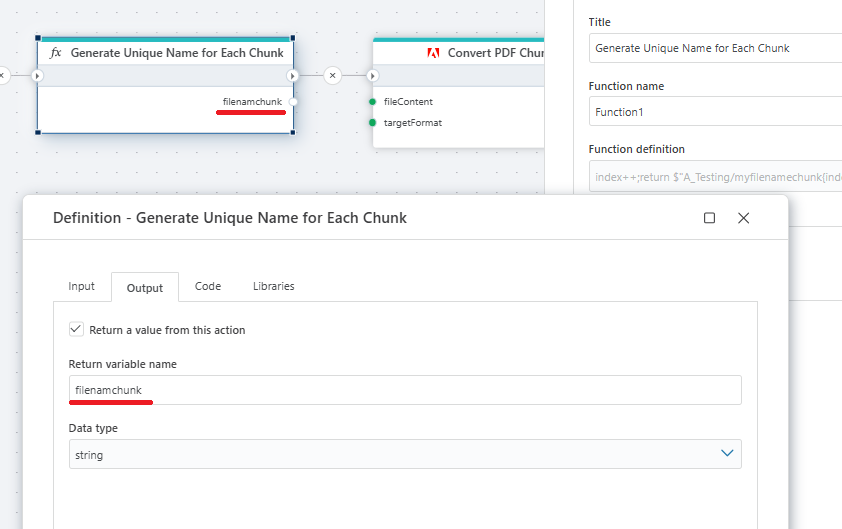Select the targetFormat green input port
This screenshot has width=842, height=529.
pyautogui.click(x=372, y=123)
